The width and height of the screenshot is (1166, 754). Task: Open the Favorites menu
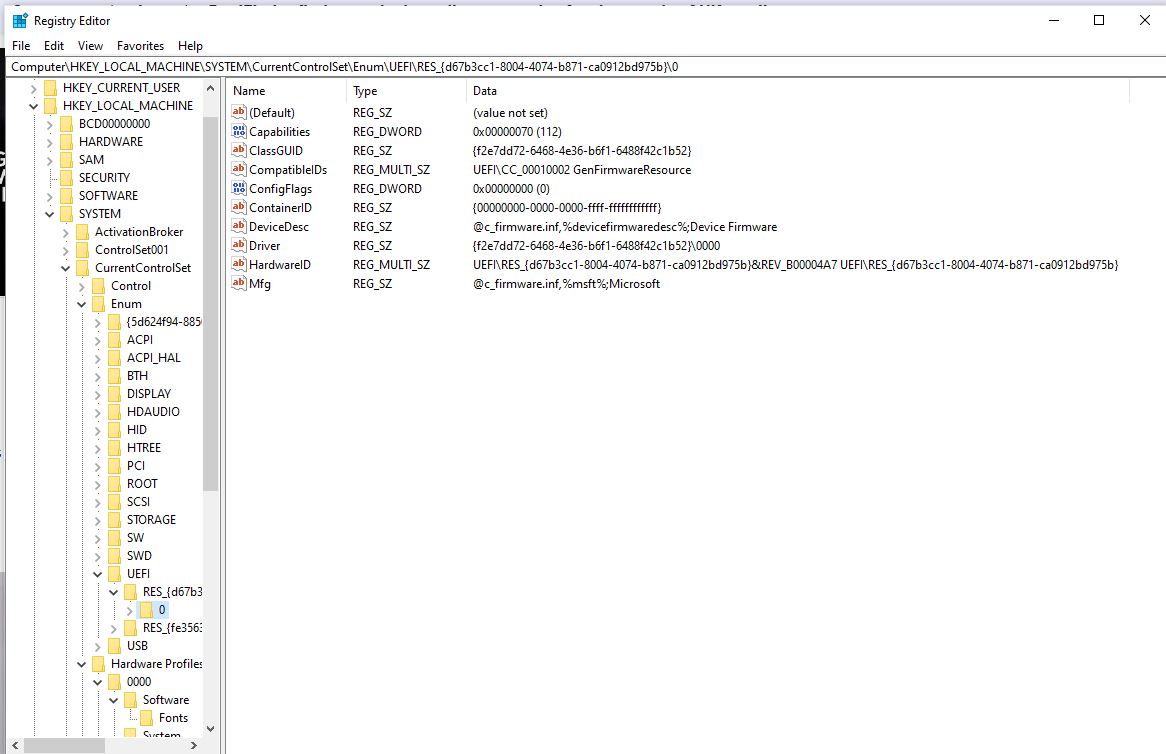(x=140, y=46)
